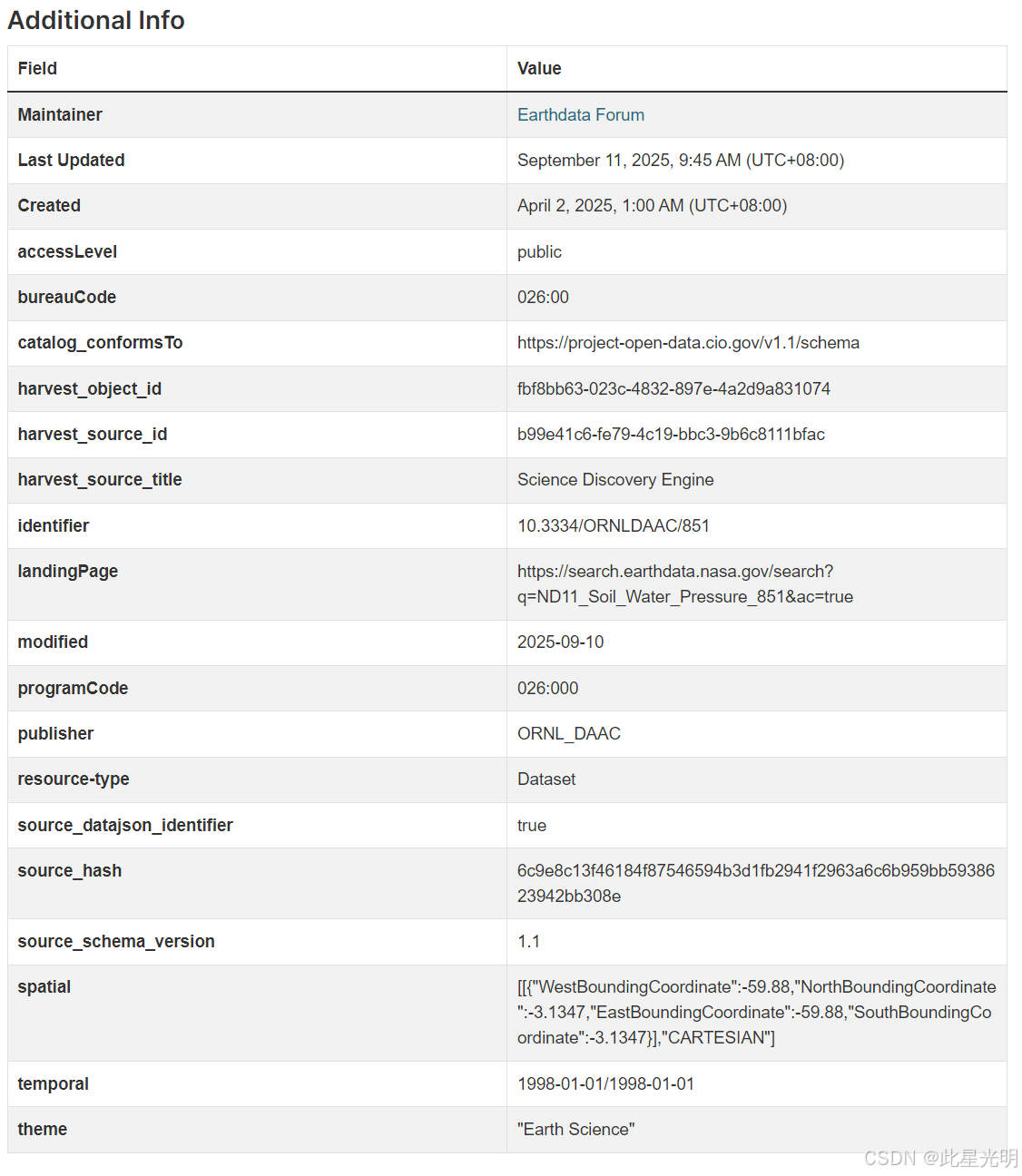This screenshot has width=1022, height=1176.
Task: Click the landingPage search URL value
Action: click(x=685, y=584)
